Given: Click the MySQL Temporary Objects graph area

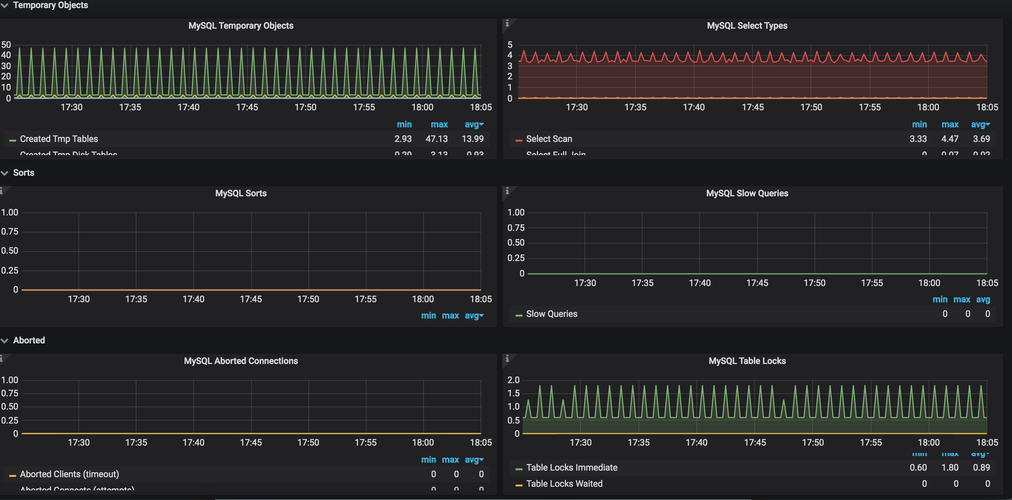Looking at the screenshot, I should click(248, 71).
